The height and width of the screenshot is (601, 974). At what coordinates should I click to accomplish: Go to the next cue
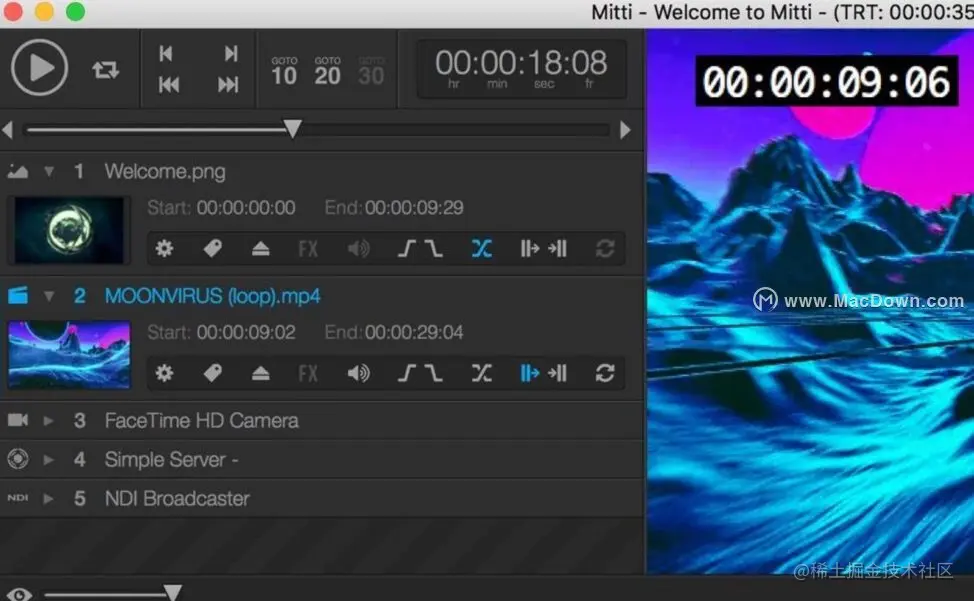[228, 84]
